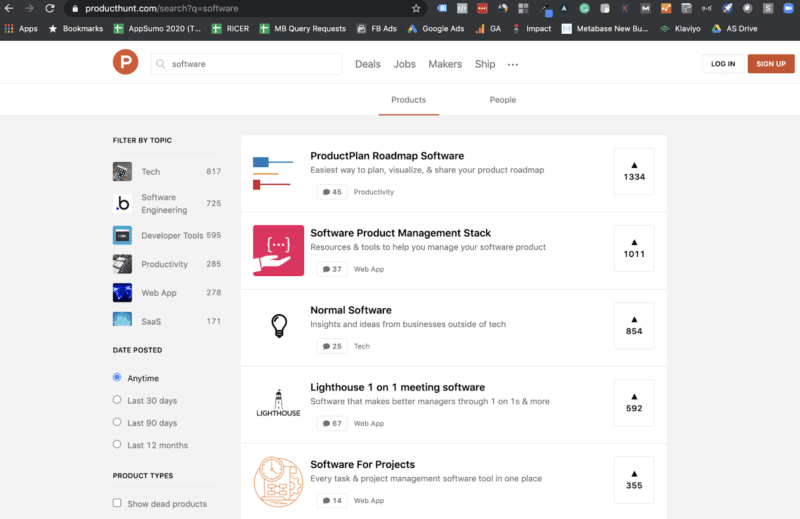
Task: Open Software Product Management Stack link
Action: 401,233
